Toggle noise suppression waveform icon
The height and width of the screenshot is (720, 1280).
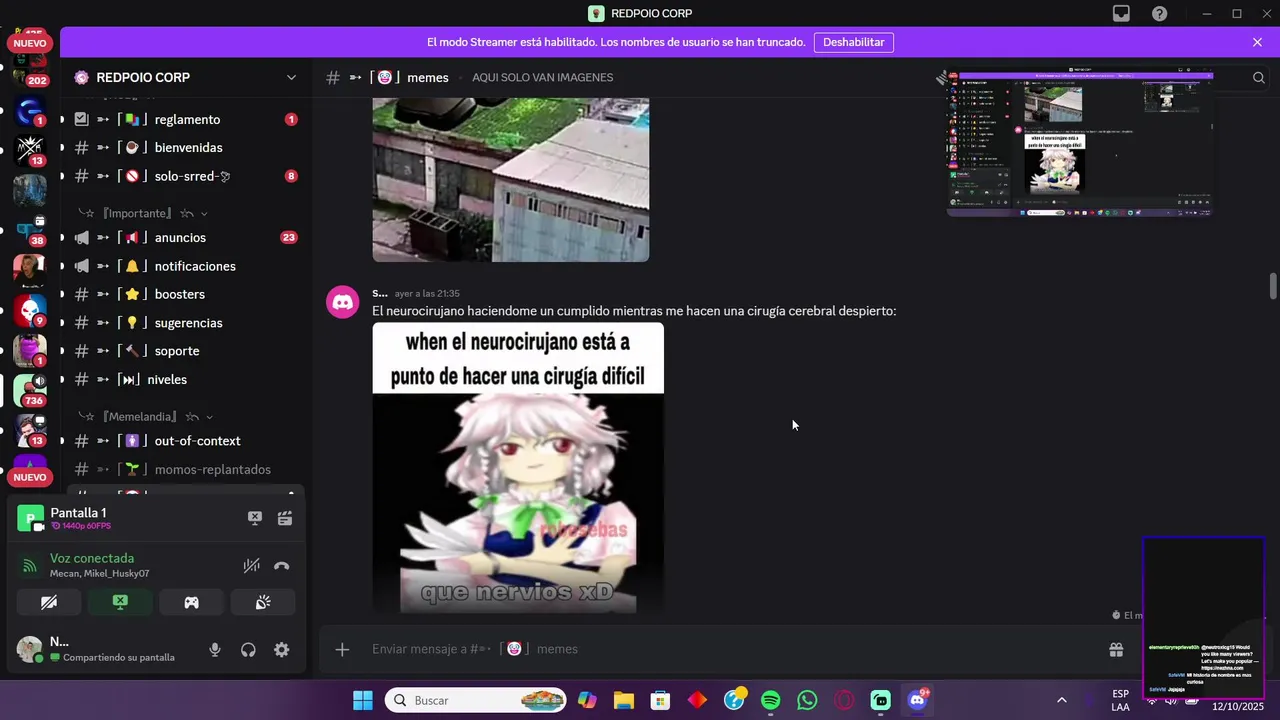pyautogui.click(x=252, y=566)
